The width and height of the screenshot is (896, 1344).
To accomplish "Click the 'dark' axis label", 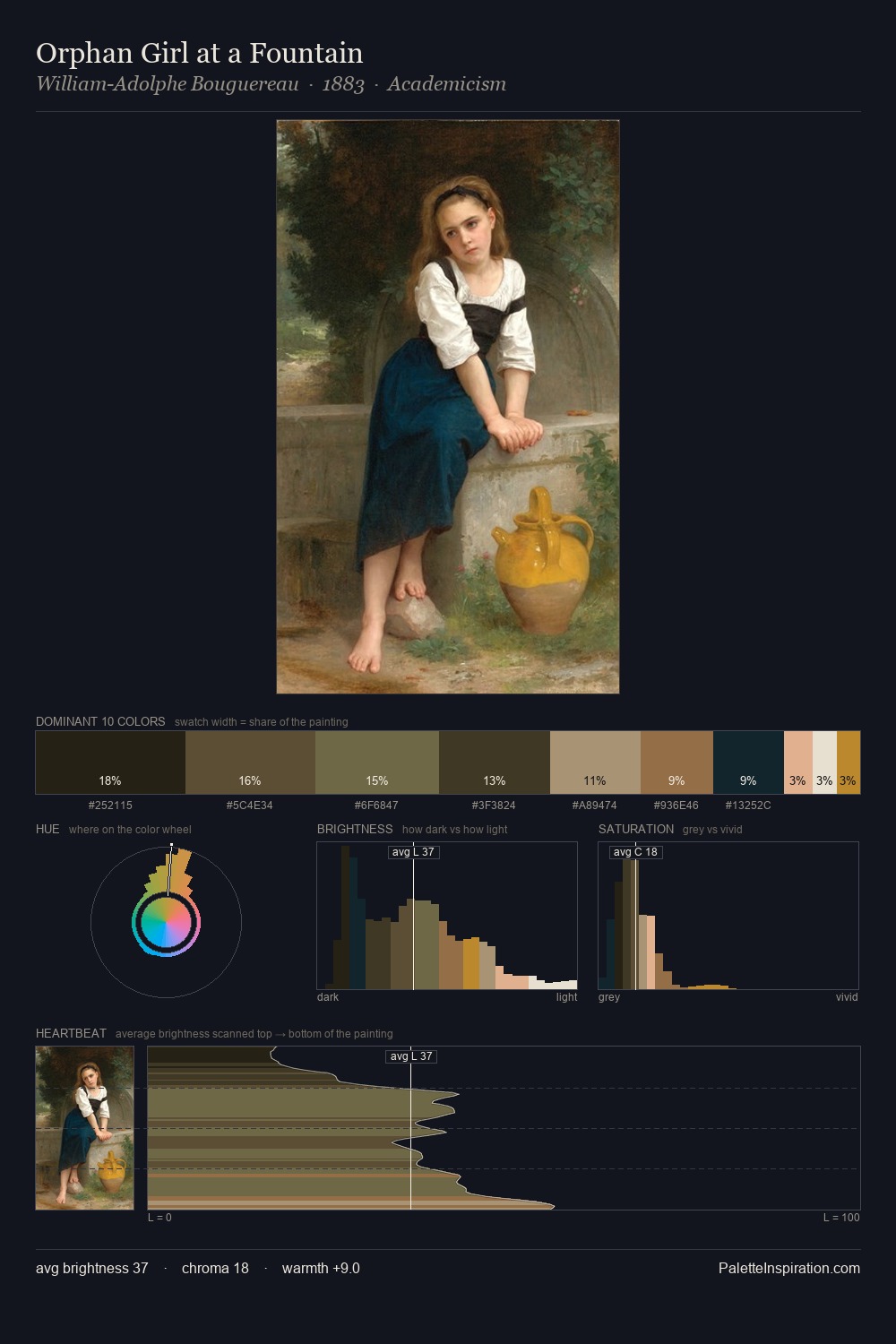I will [x=328, y=997].
